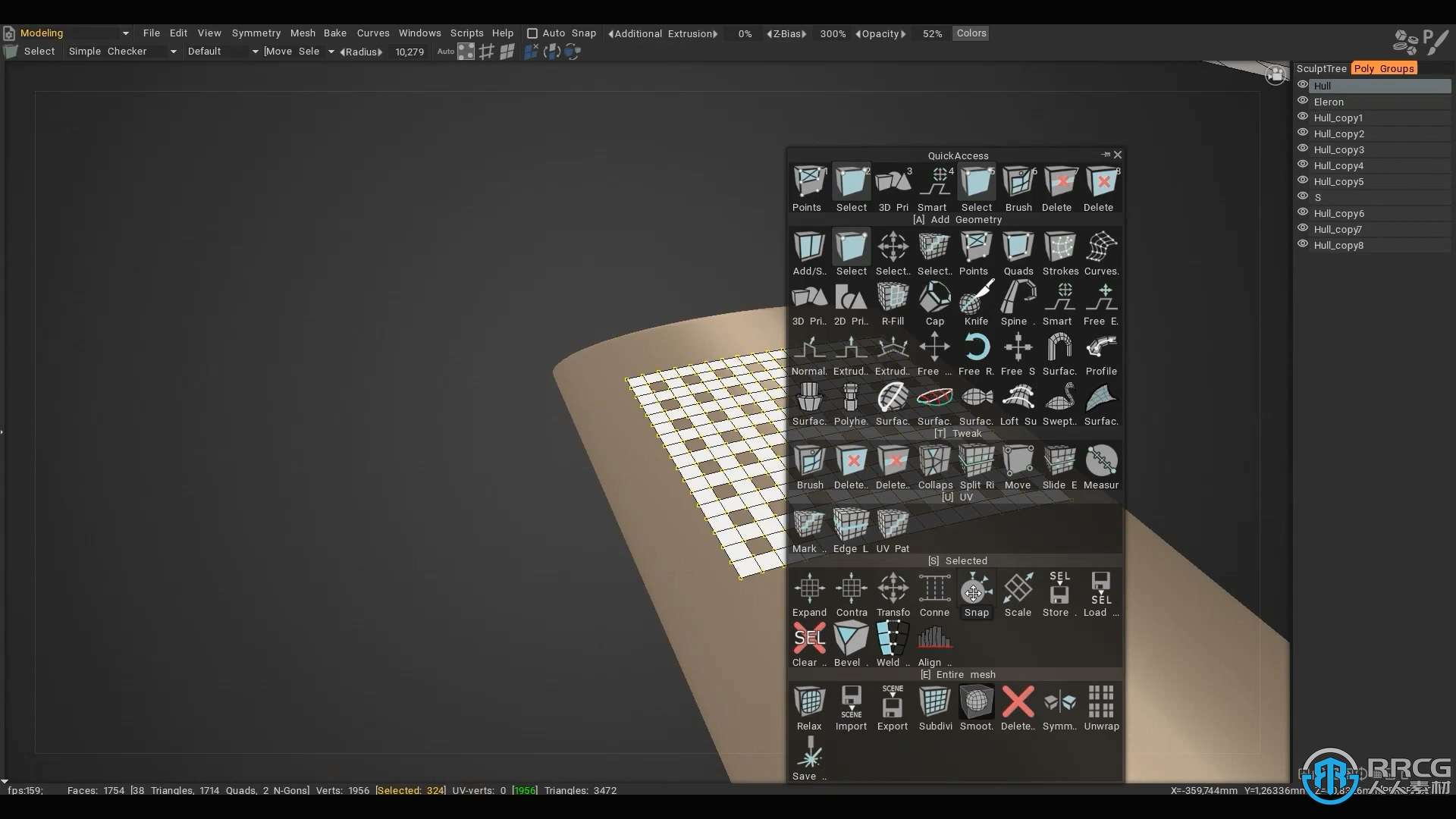The image size is (1456, 819).
Task: Choose the Cap tool icon
Action: click(x=934, y=304)
